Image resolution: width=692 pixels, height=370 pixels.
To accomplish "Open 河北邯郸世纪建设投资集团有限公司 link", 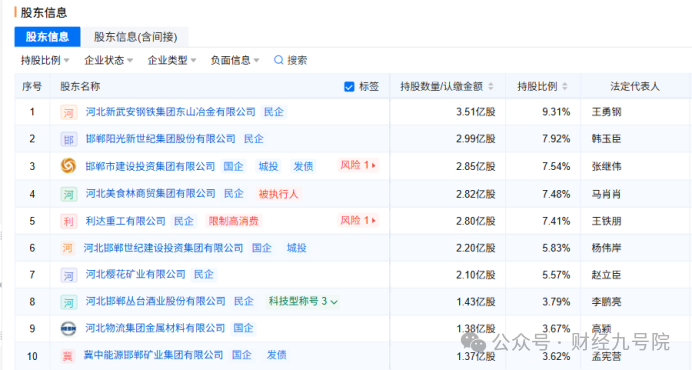I will 163,248.
